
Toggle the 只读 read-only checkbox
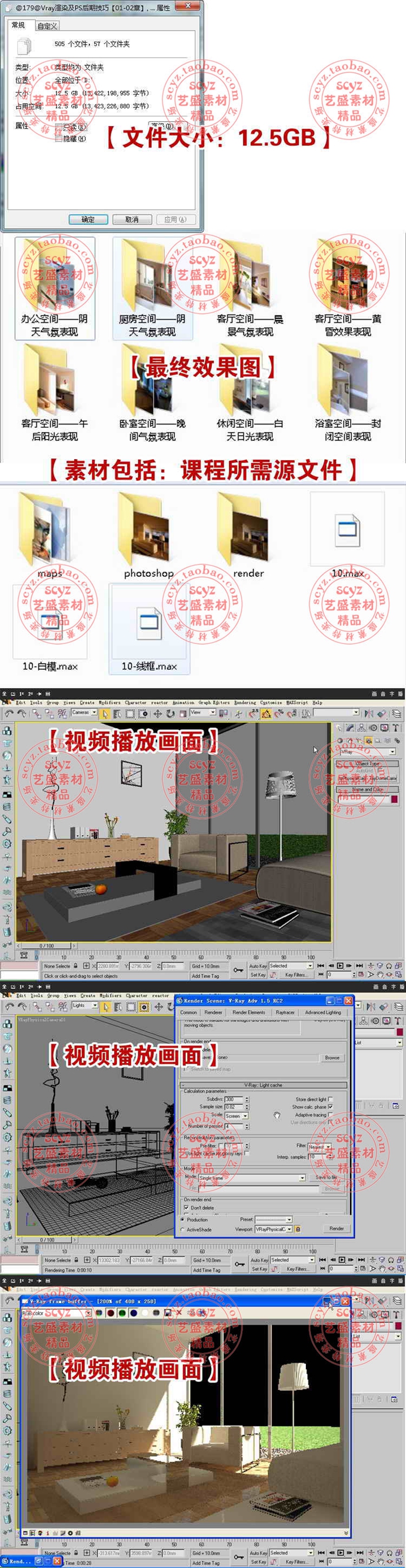(58, 127)
